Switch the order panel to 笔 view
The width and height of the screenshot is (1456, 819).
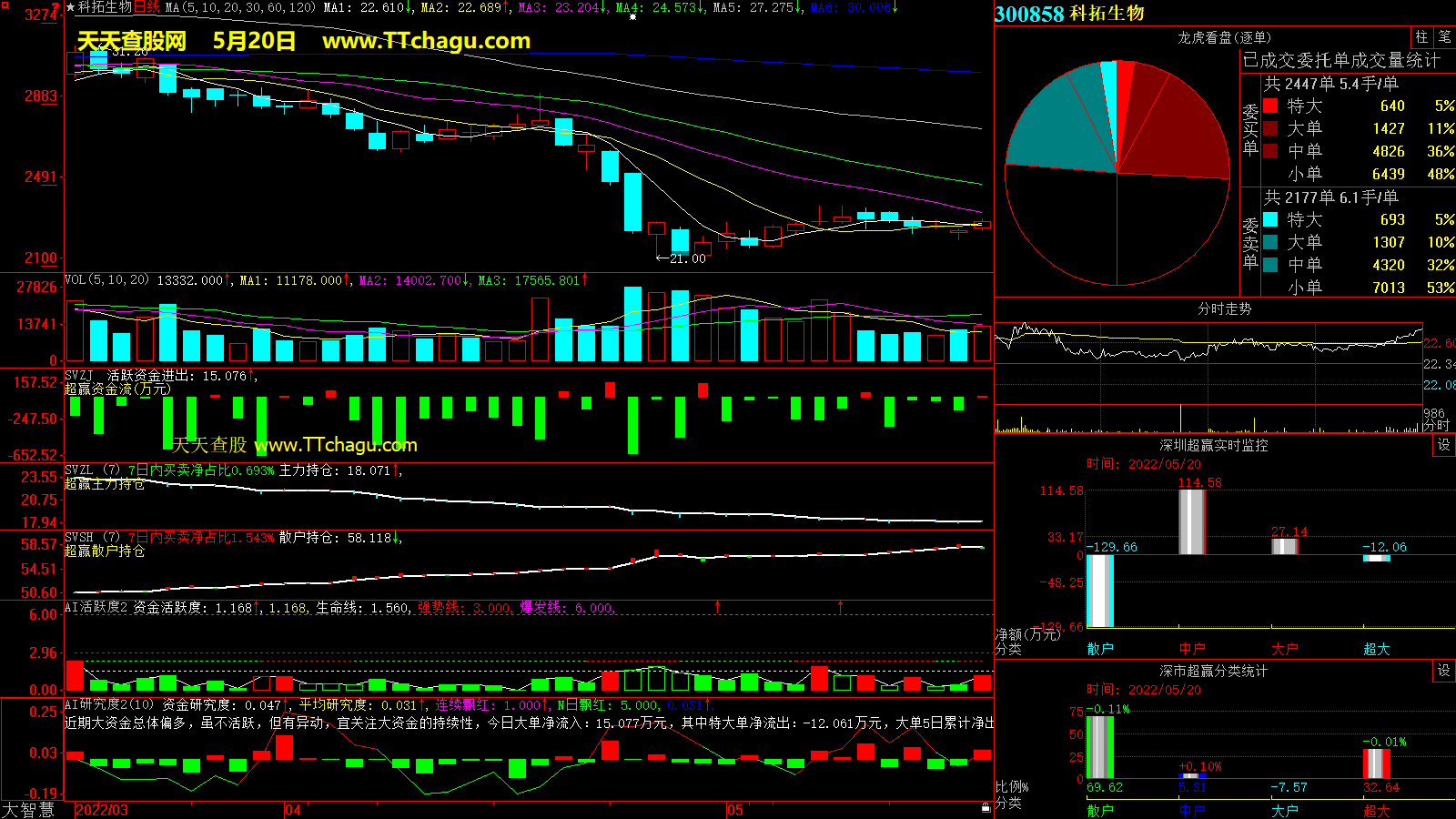tap(1444, 37)
